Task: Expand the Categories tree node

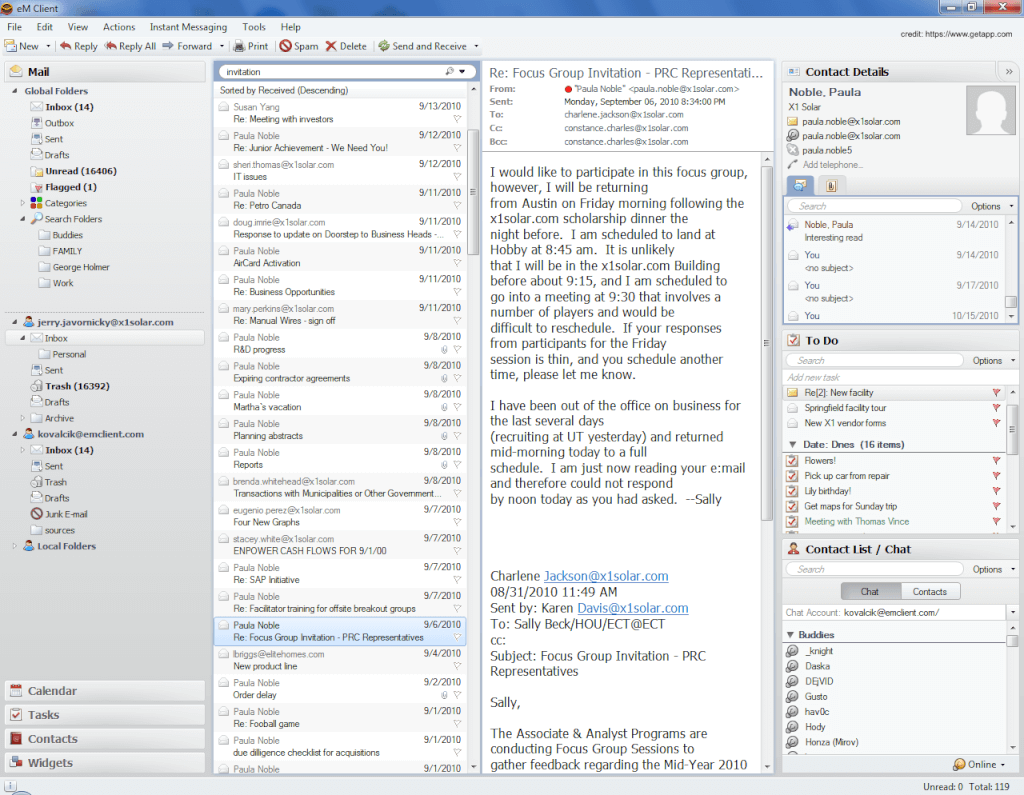Action: click(x=23, y=203)
